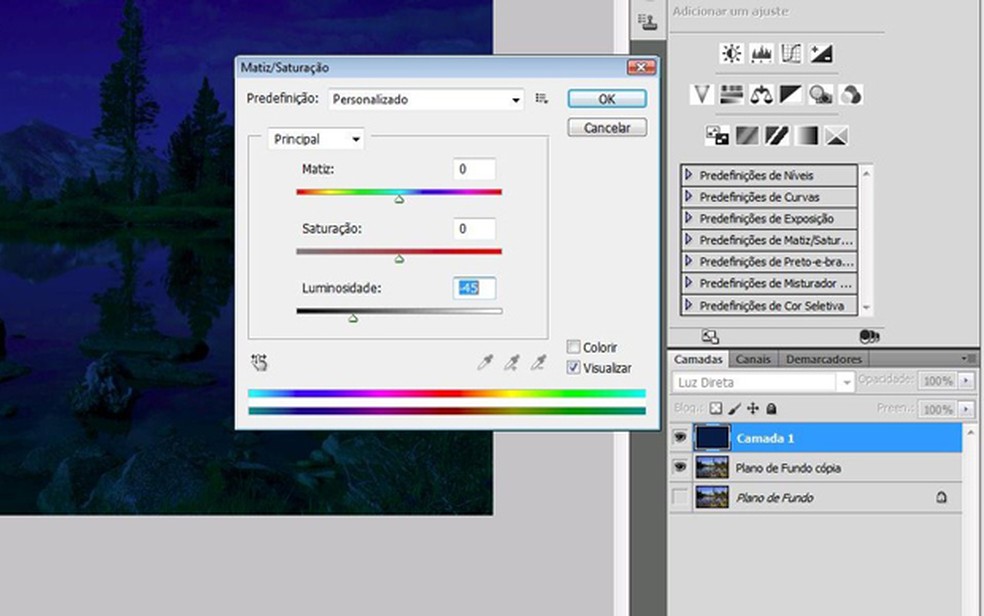Open the Demarcadores tab
984x616 pixels.
pyautogui.click(x=823, y=359)
